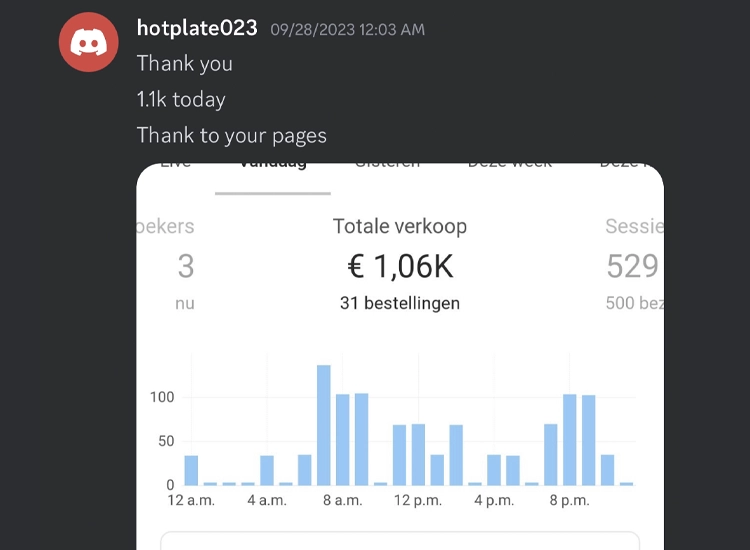This screenshot has height=550, width=750.
Task: Click the 8 a.m. axis label
Action: (x=342, y=500)
